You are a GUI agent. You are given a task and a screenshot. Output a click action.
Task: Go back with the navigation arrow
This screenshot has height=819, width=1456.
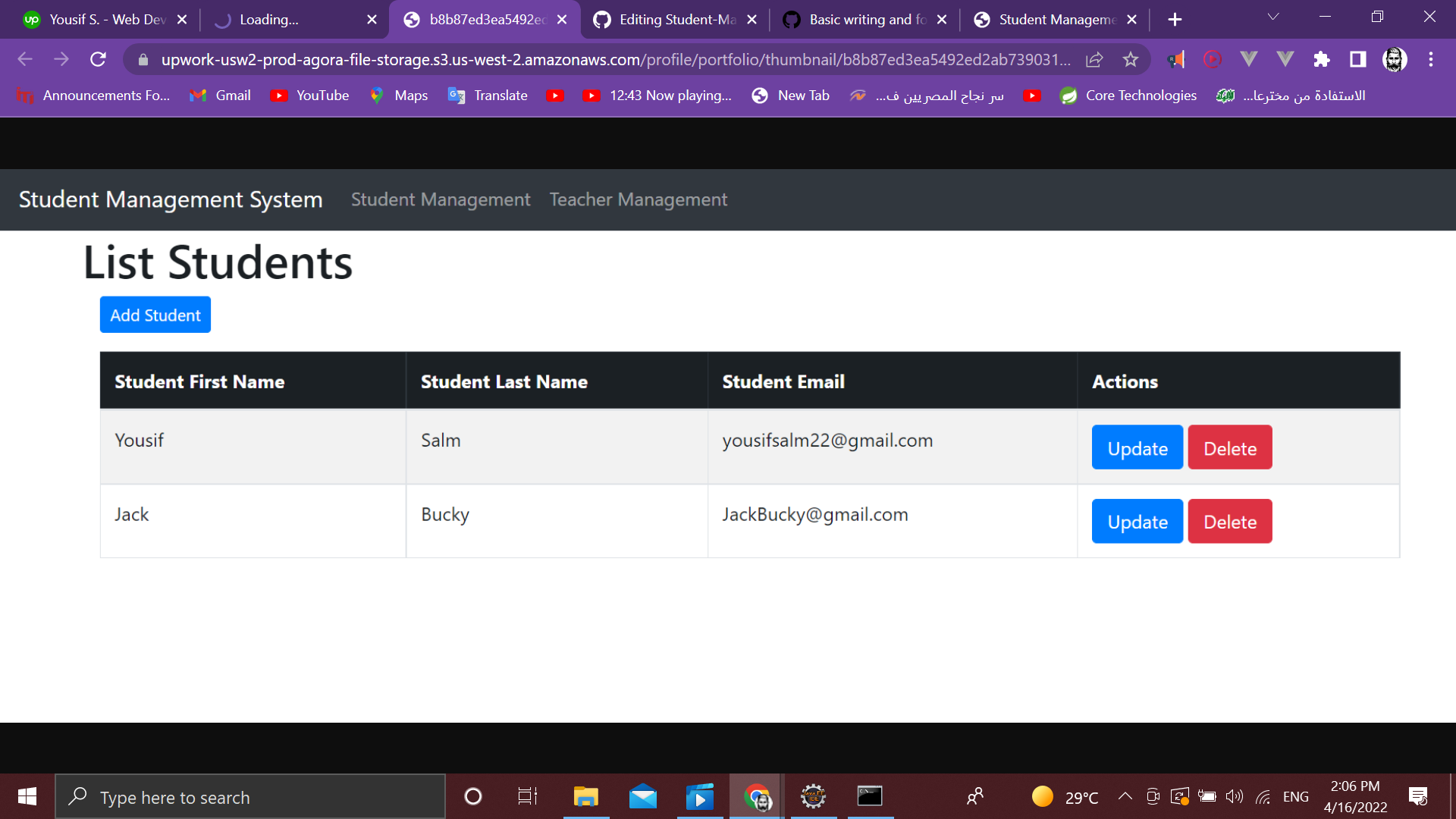(25, 59)
